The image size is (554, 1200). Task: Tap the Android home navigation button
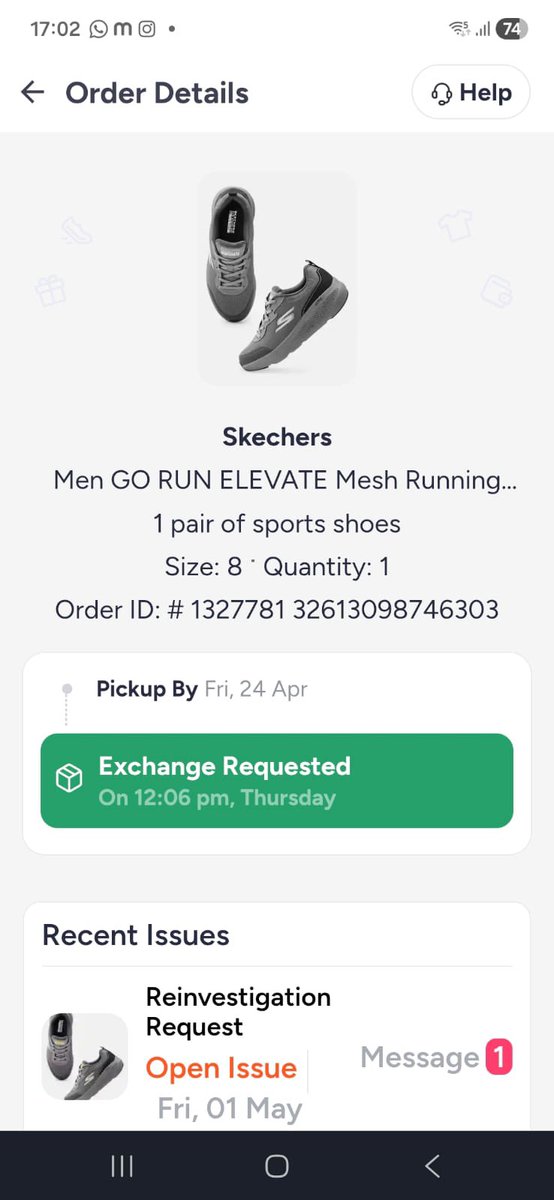click(277, 1166)
